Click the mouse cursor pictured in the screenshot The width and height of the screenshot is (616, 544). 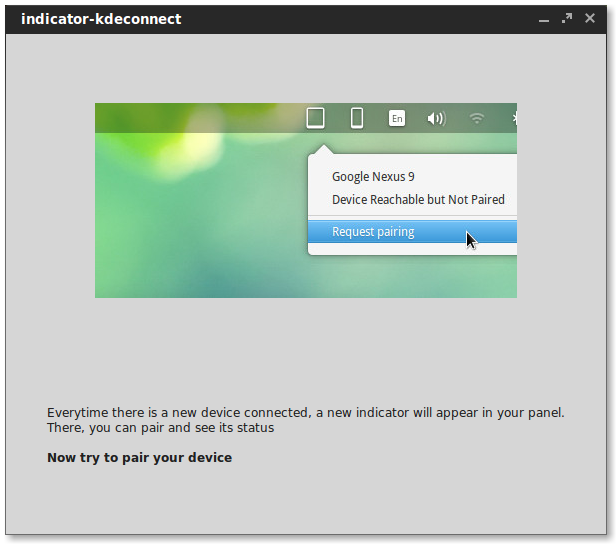click(471, 240)
